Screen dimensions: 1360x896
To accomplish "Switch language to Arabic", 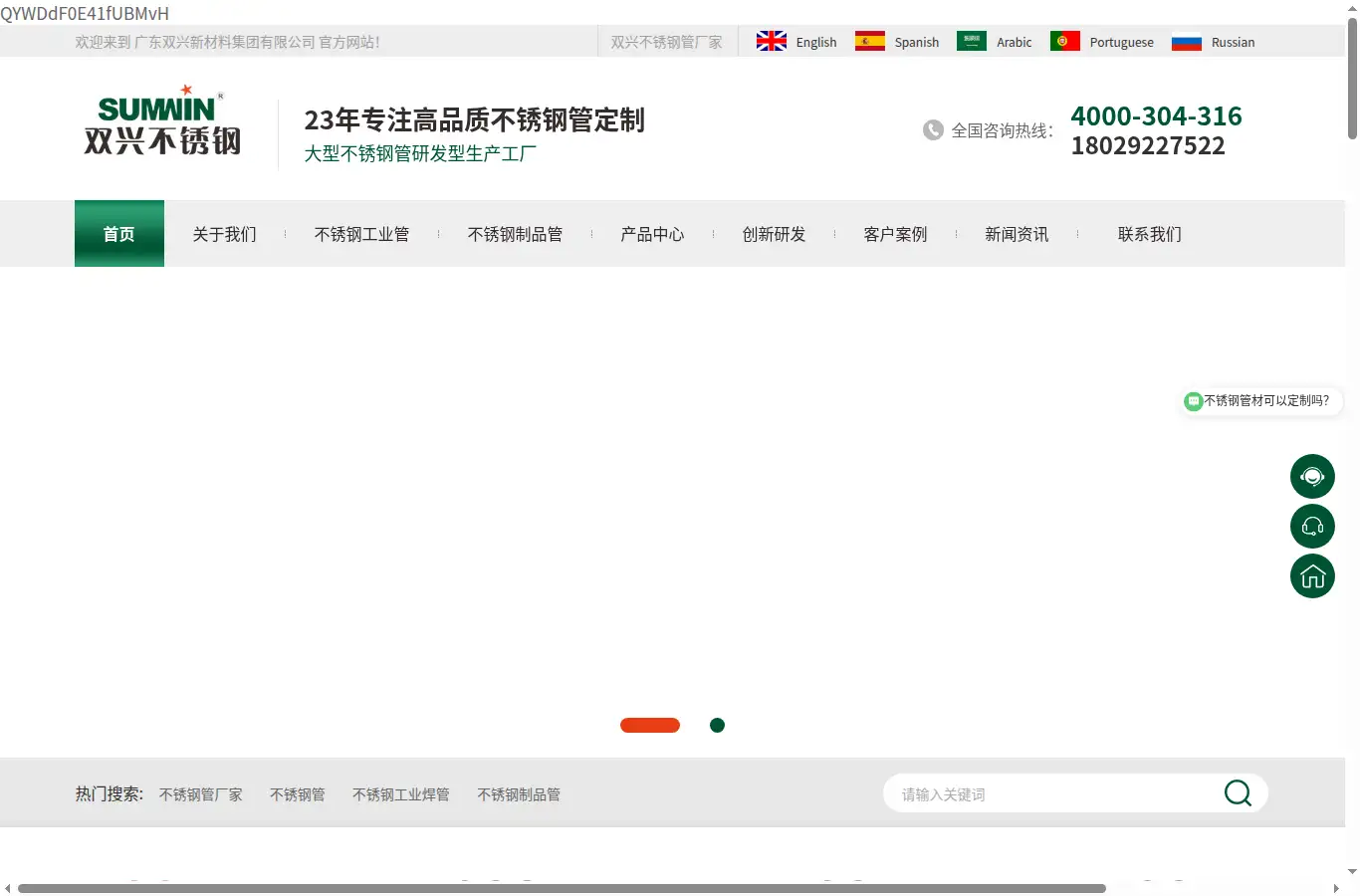I will (x=1015, y=42).
